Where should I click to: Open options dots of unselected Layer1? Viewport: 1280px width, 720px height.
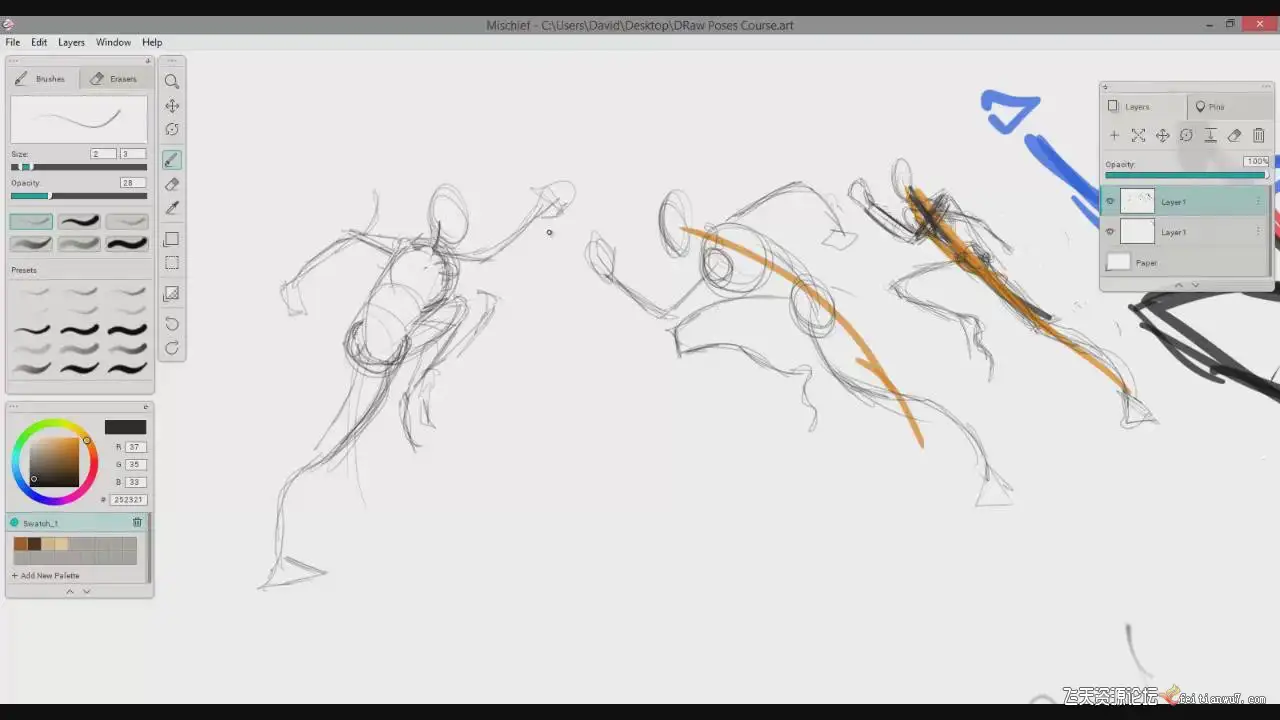[1258, 231]
